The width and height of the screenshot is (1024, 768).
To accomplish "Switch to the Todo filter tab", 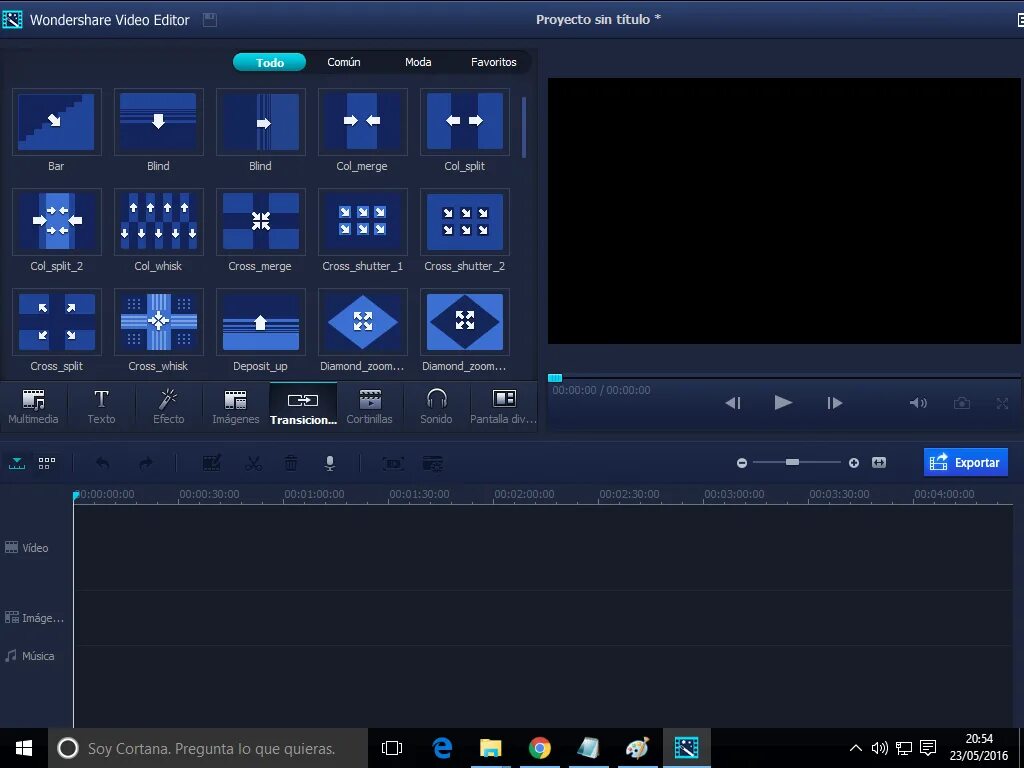I will click(270, 62).
